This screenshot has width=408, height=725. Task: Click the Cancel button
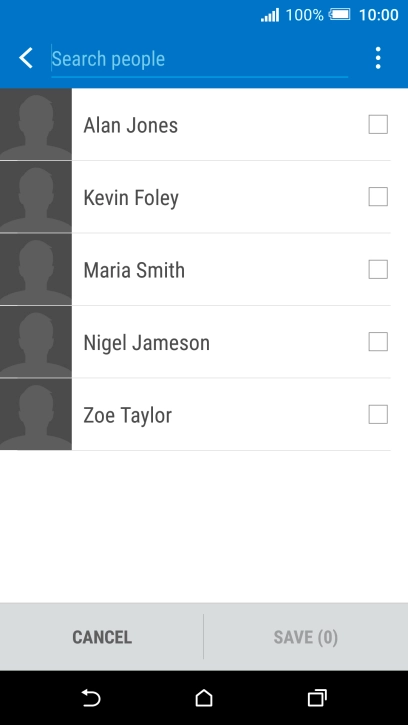point(102,637)
